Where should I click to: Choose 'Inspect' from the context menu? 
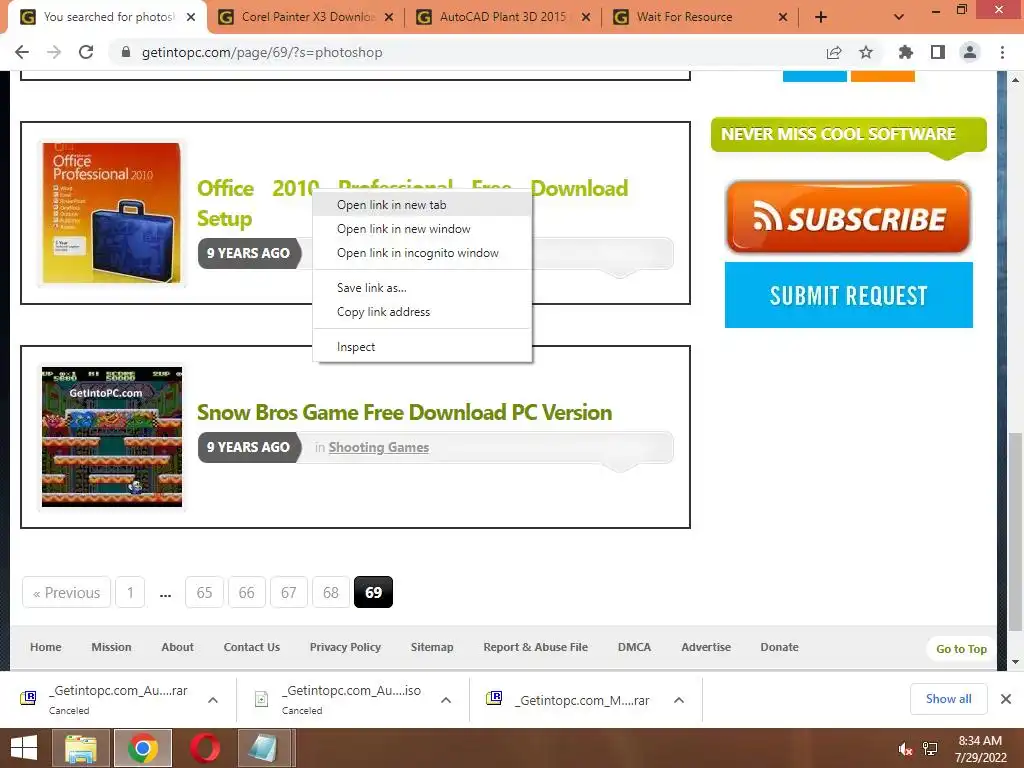pyautogui.click(x=422, y=347)
